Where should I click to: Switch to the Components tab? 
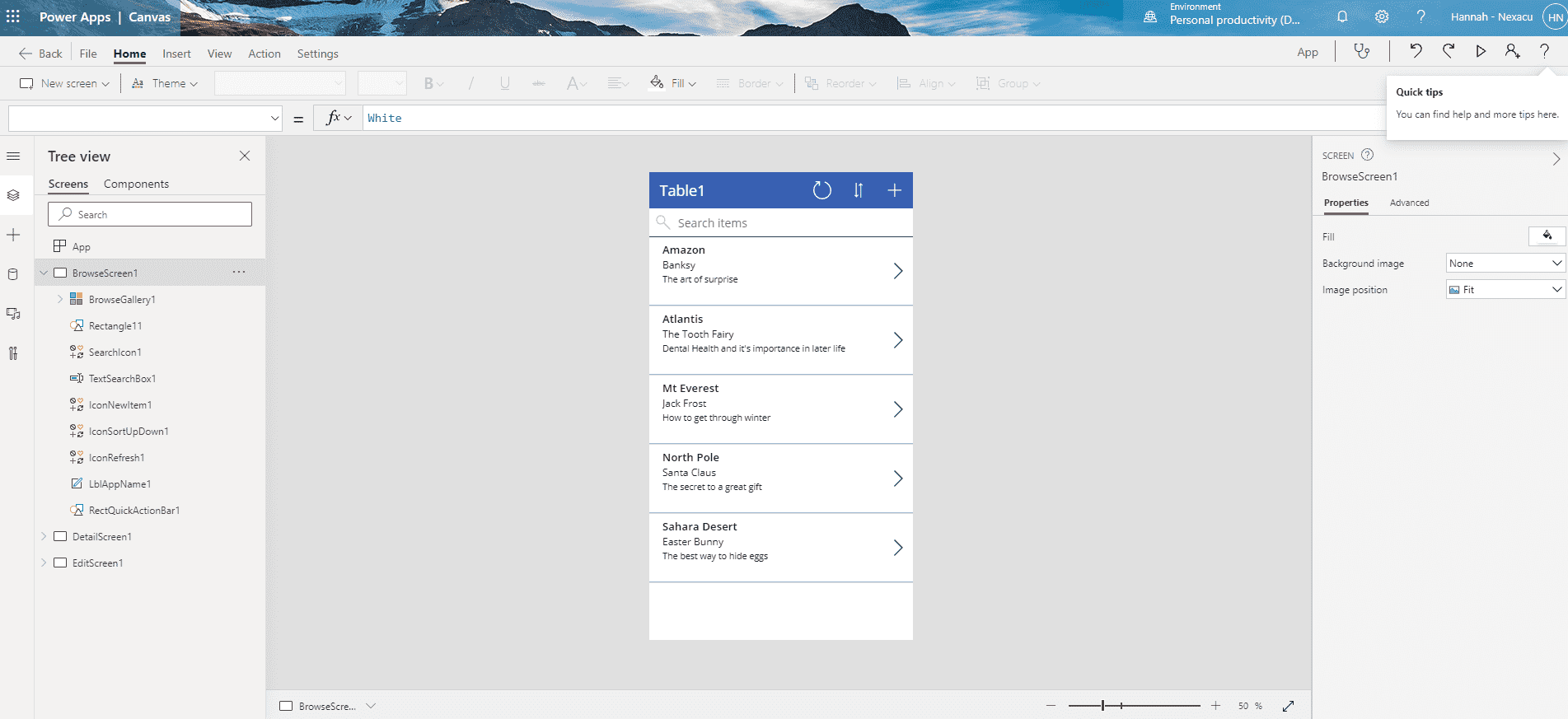pos(136,184)
